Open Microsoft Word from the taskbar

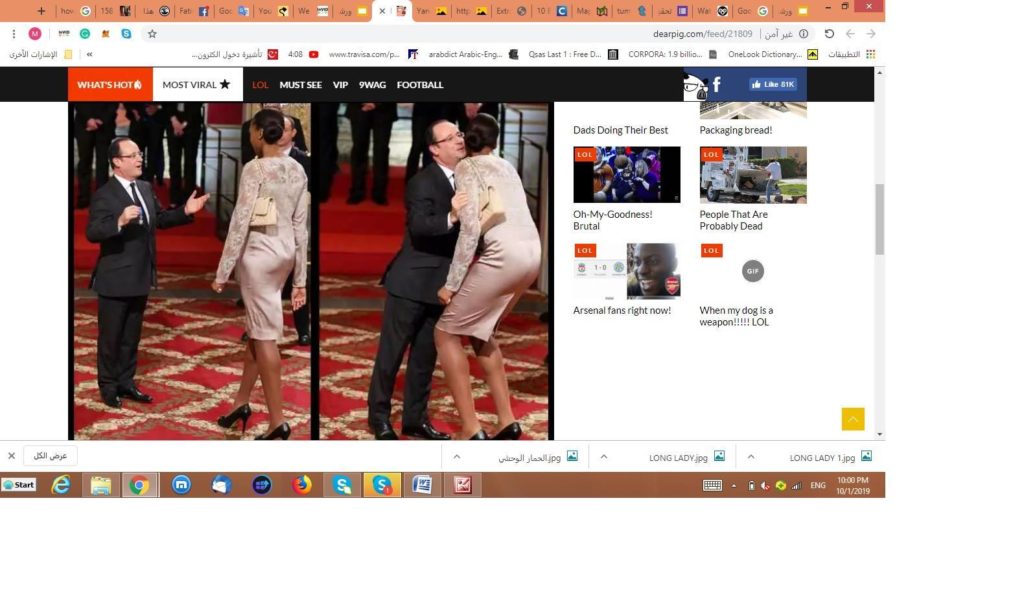[422, 485]
